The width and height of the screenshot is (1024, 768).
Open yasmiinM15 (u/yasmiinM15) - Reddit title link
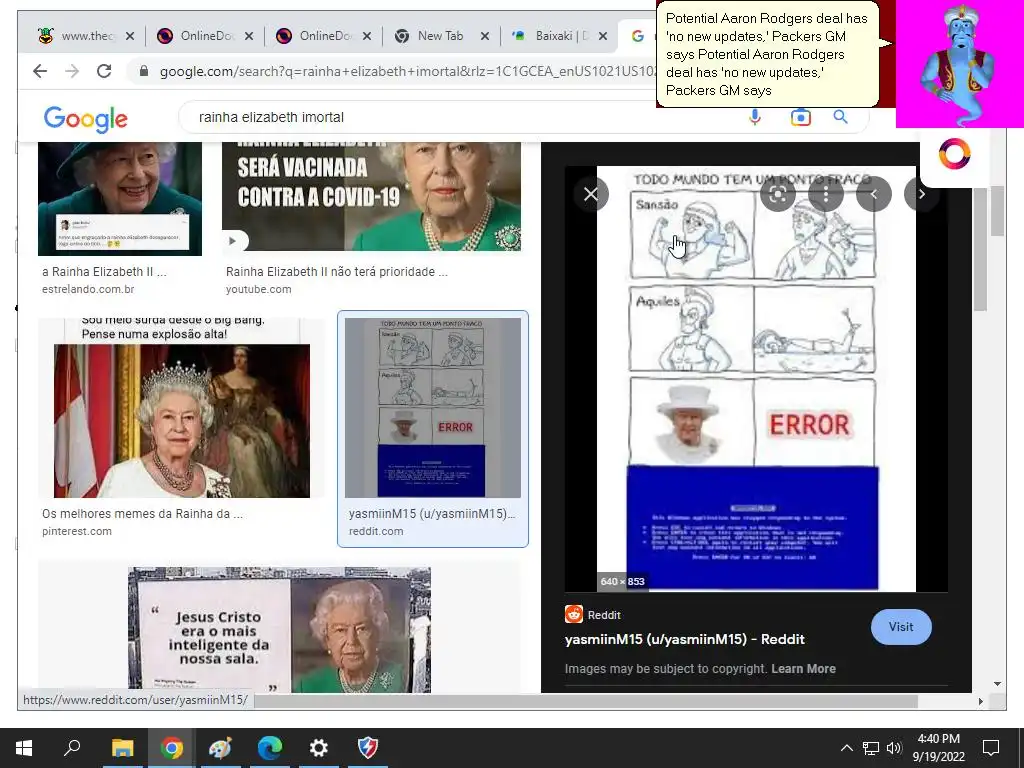684,639
